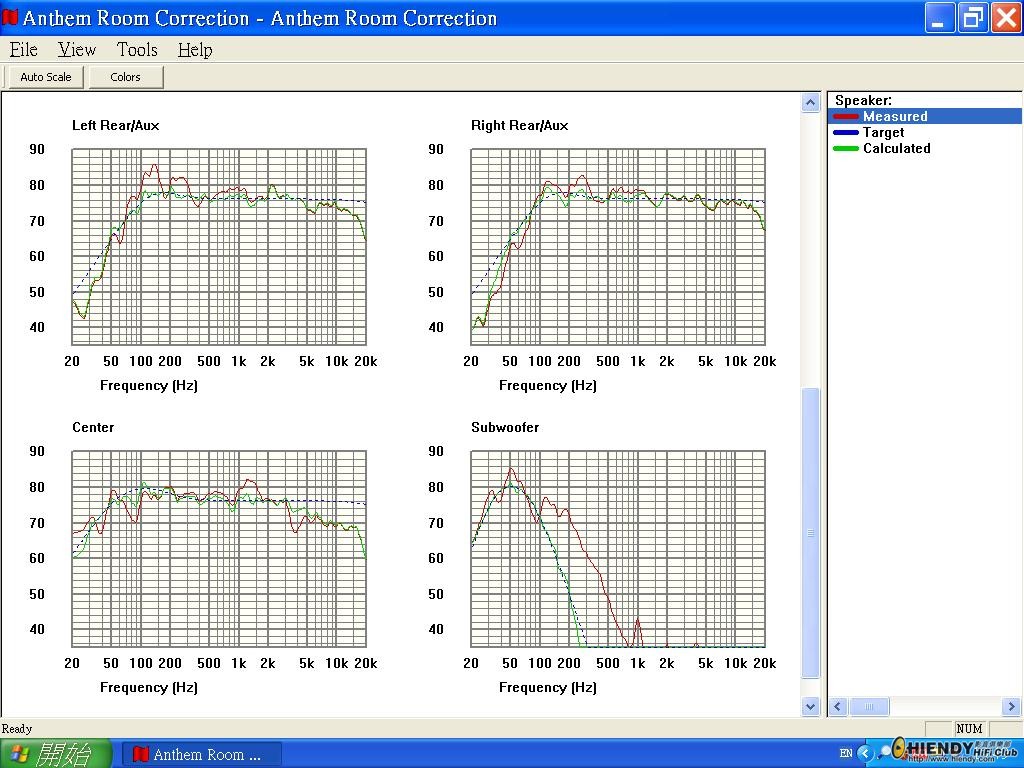The height and width of the screenshot is (768, 1024).
Task: Click the vertical scrollbar thumb of graphs
Action: point(810,533)
